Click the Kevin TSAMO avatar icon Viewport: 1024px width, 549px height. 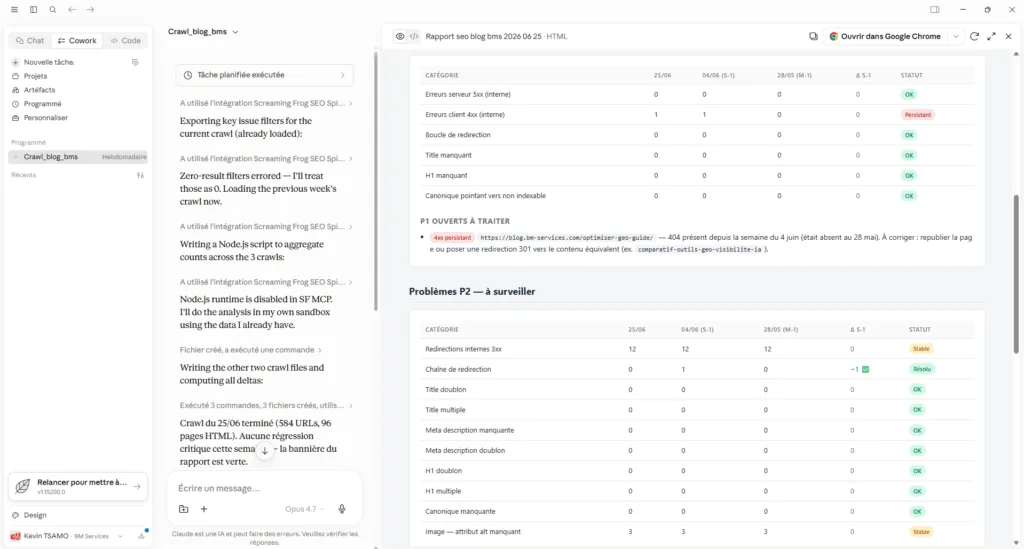click(15, 536)
